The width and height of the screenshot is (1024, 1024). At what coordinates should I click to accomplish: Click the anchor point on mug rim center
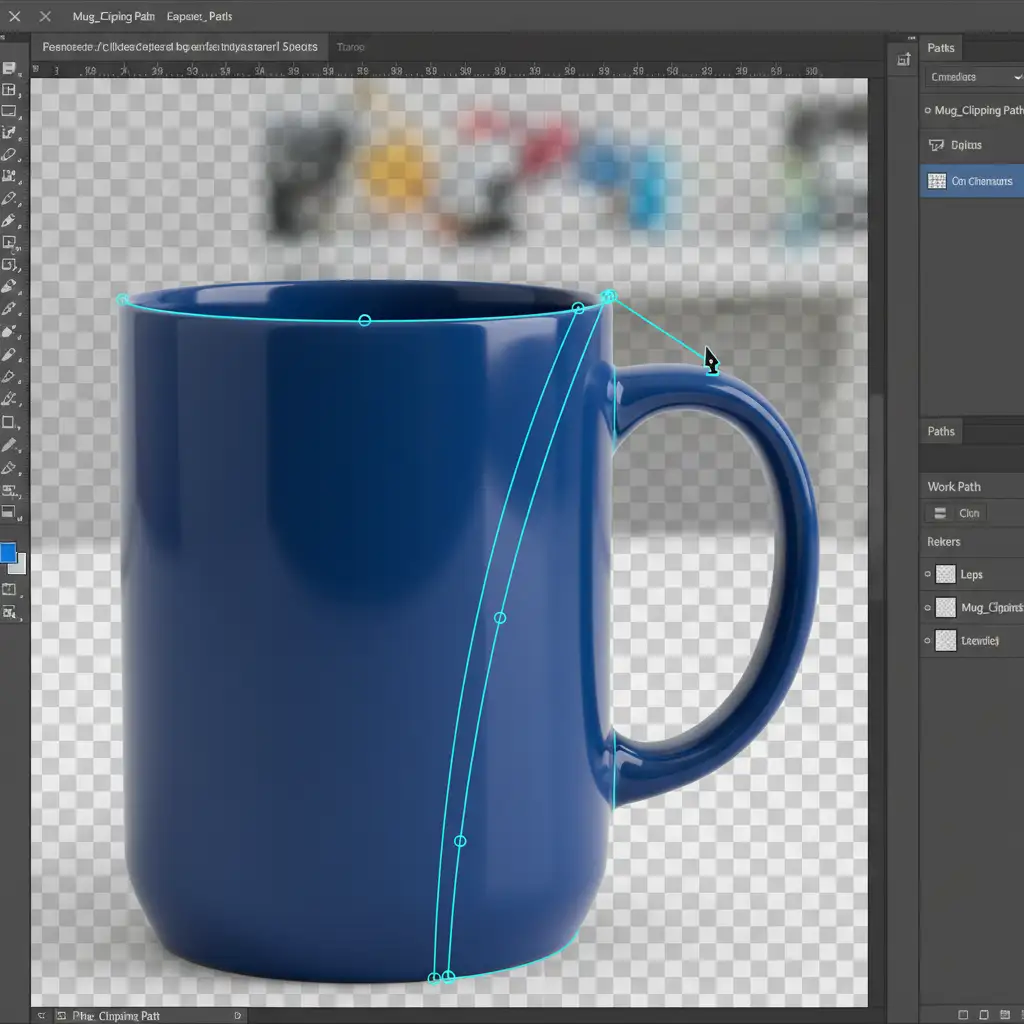(x=364, y=320)
